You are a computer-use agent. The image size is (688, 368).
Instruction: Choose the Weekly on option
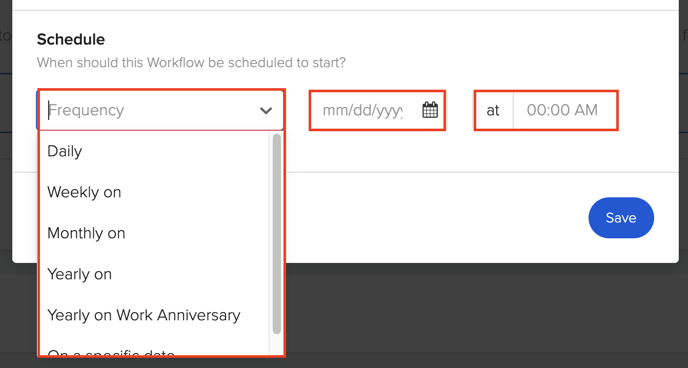point(154,192)
